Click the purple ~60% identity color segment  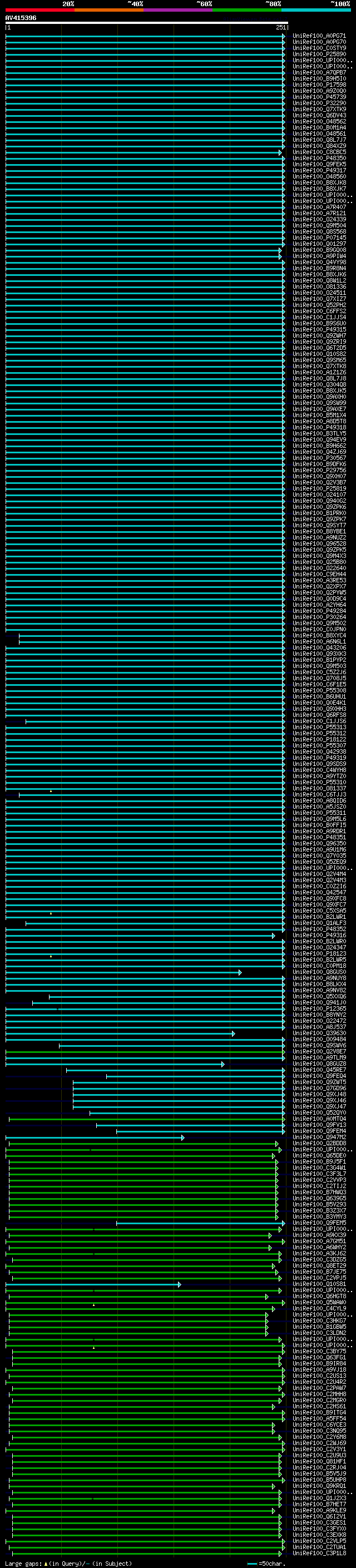click(x=177, y=10)
